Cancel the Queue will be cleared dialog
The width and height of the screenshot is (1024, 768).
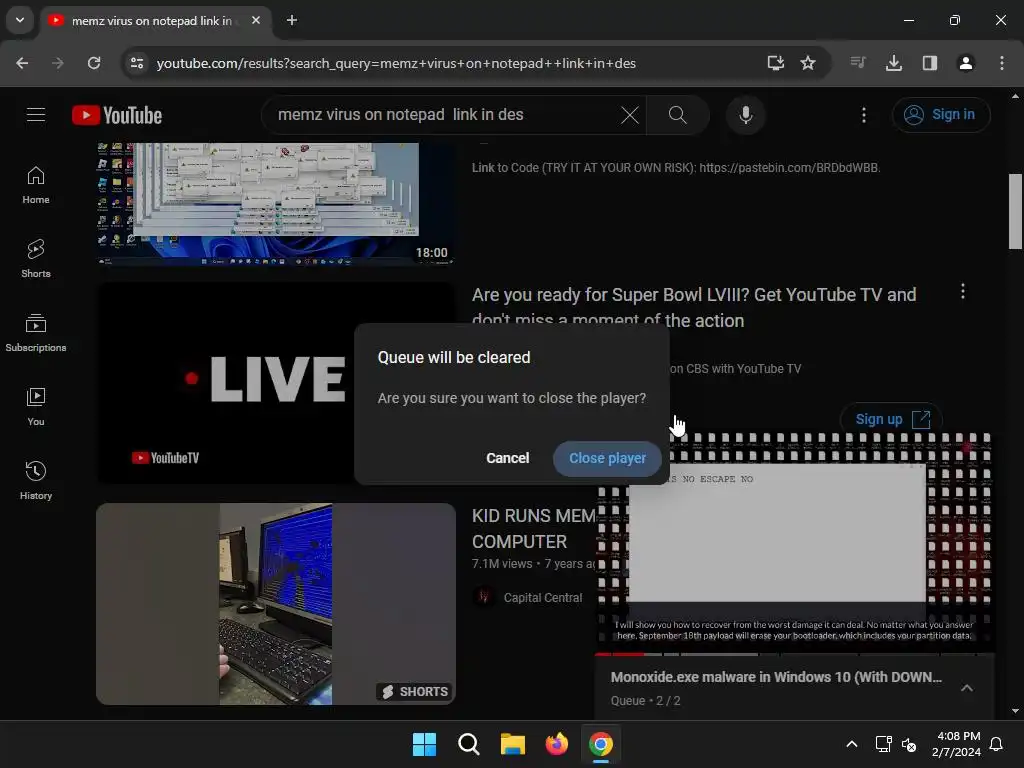coord(507,458)
